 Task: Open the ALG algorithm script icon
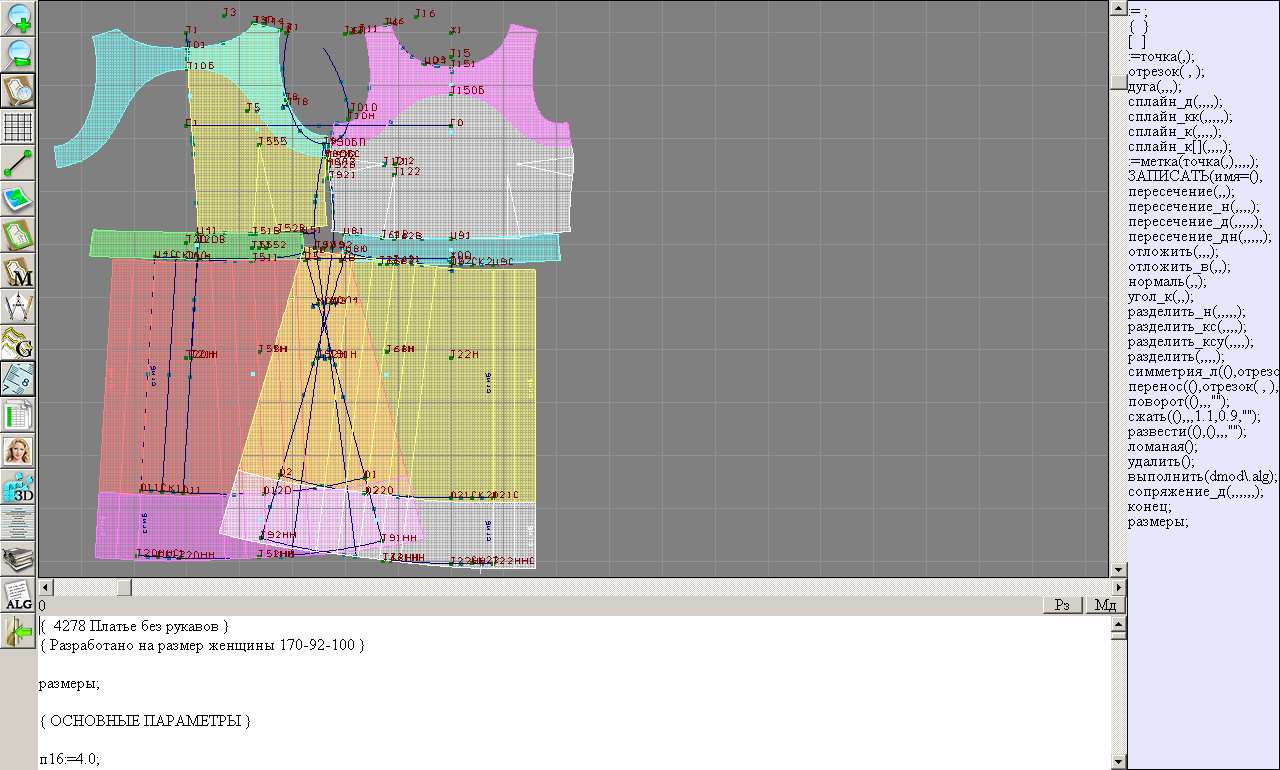coord(18,595)
